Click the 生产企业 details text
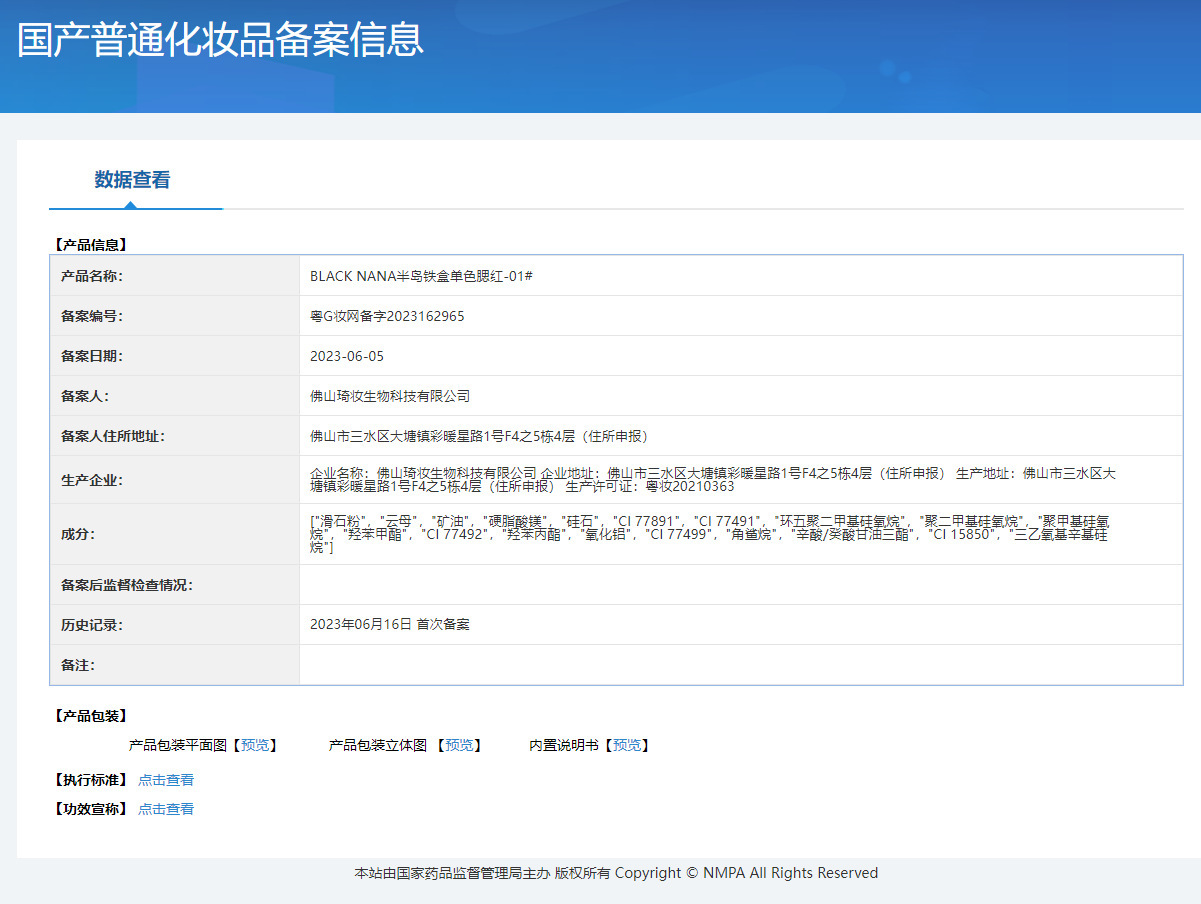Viewport: 1201px width, 904px height. point(712,480)
